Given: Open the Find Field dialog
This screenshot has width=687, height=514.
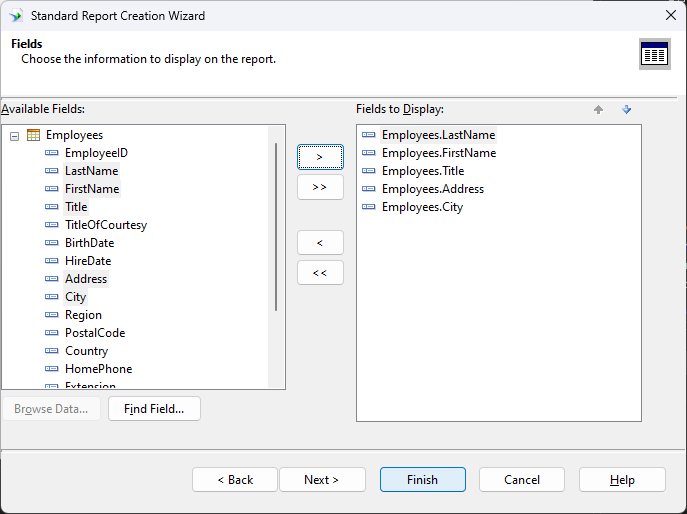Looking at the screenshot, I should 154,409.
